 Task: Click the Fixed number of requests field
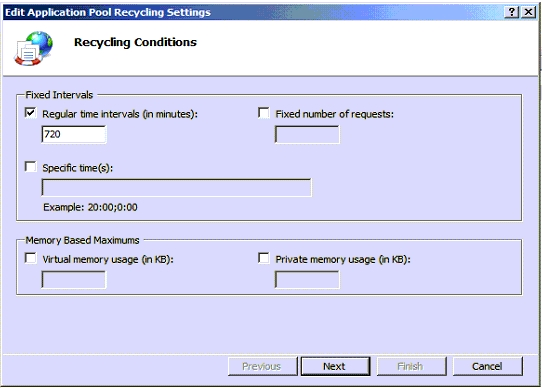click(x=307, y=134)
